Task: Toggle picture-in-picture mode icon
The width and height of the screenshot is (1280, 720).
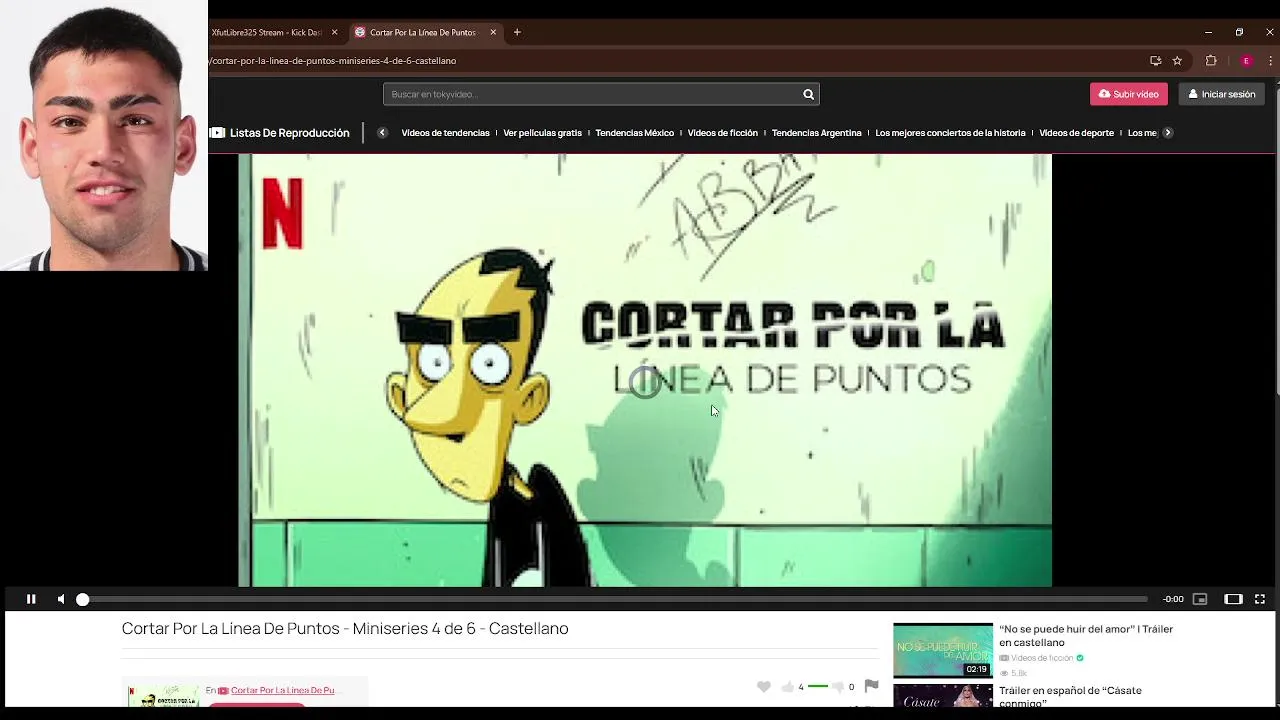Action: pyautogui.click(x=1200, y=599)
